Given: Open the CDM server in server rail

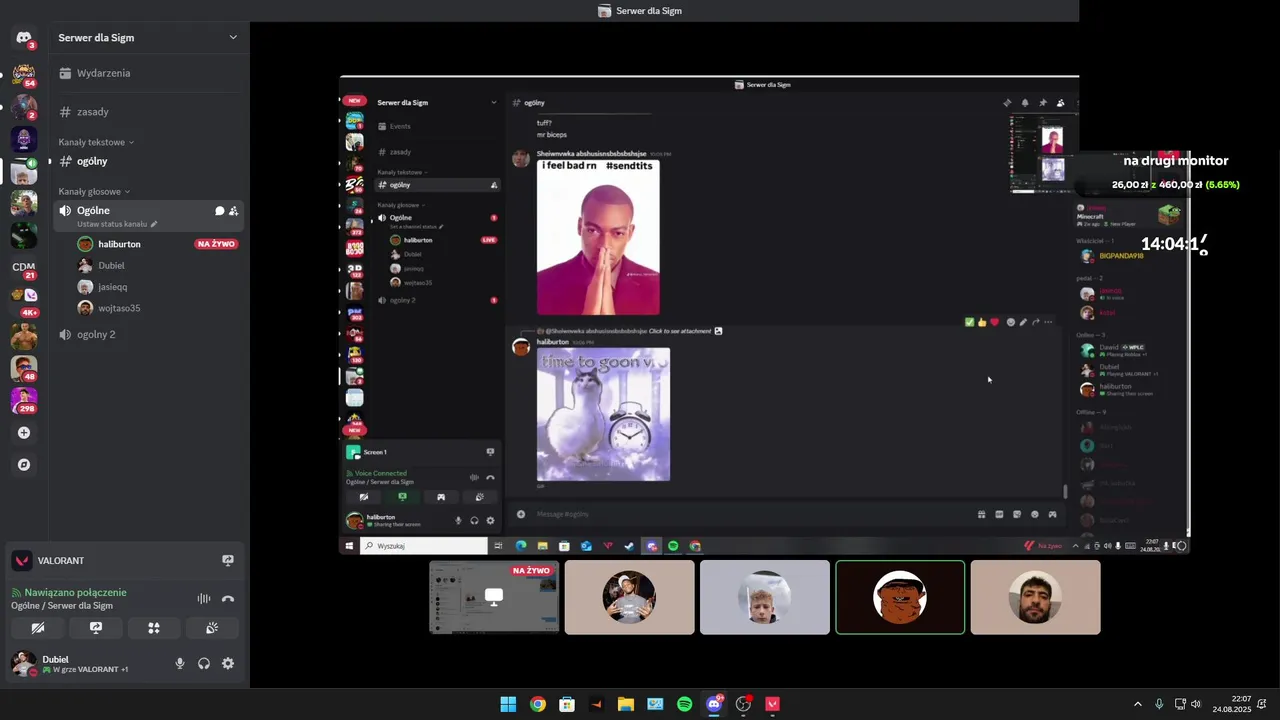Looking at the screenshot, I should tap(24, 267).
